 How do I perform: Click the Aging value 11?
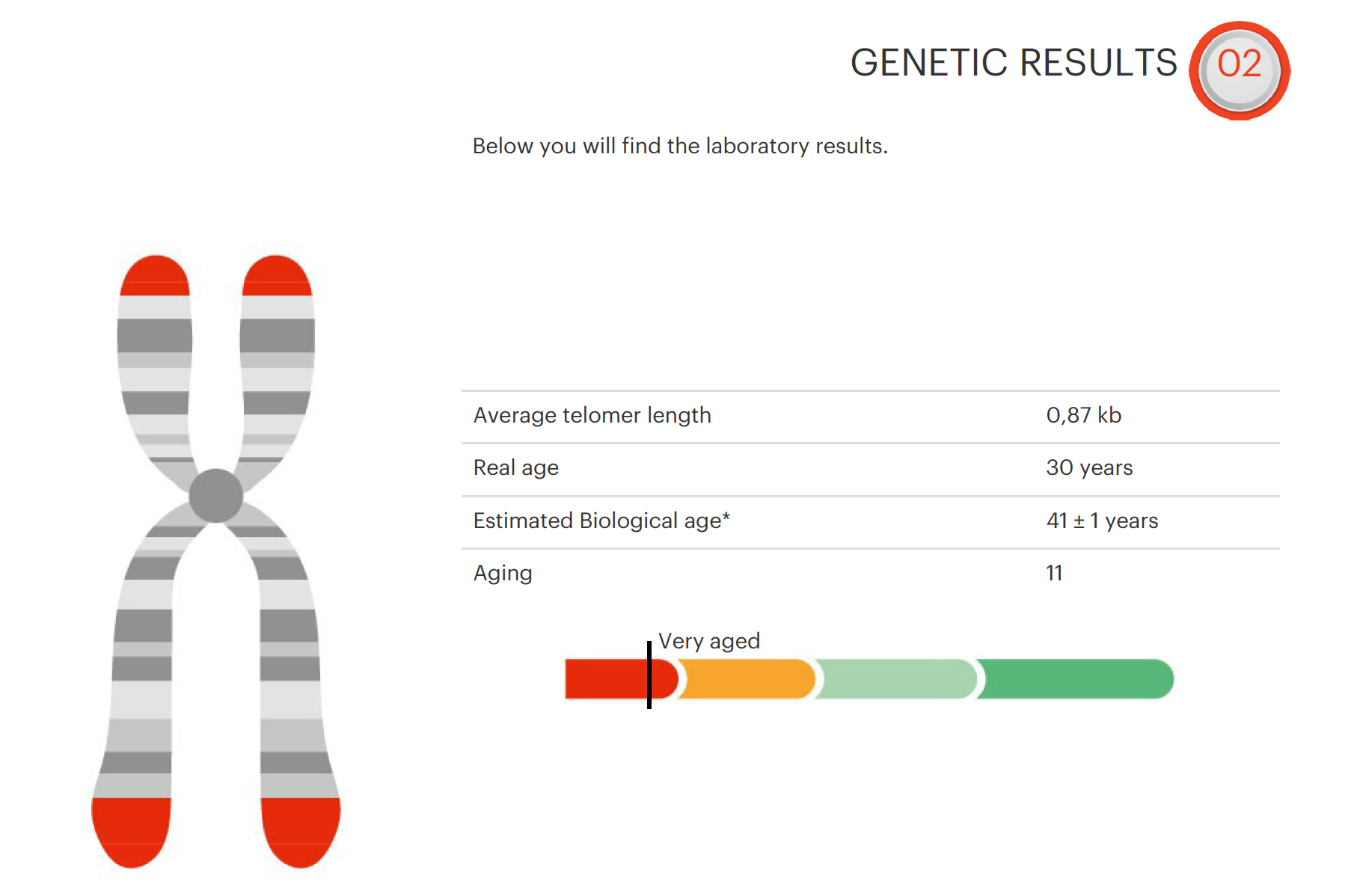pos(1054,573)
